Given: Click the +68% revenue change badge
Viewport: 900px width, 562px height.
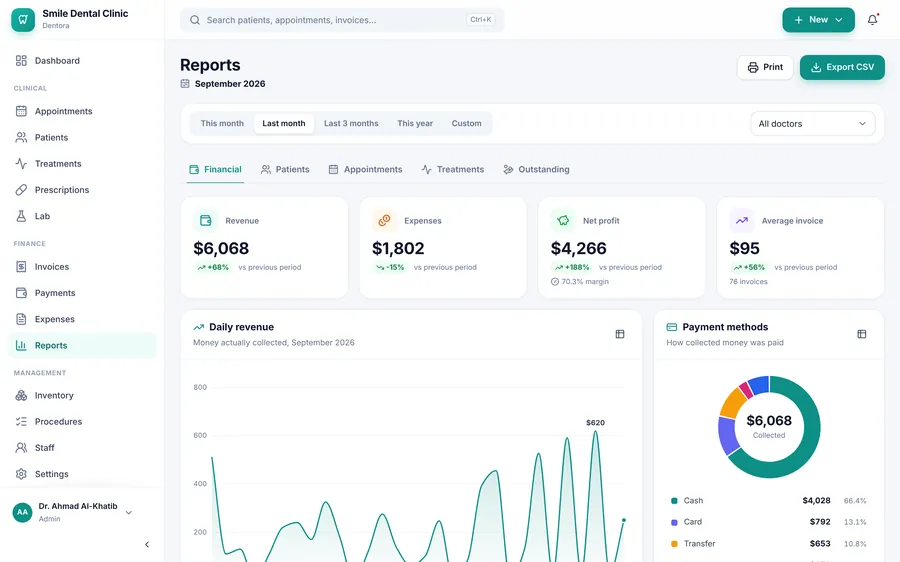Looking at the screenshot, I should [x=213, y=268].
